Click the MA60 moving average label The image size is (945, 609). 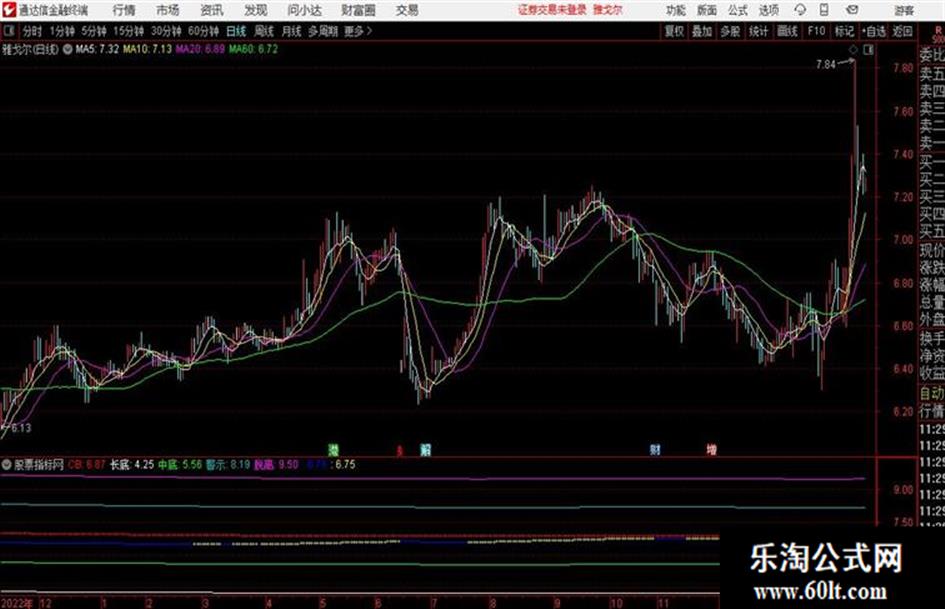click(x=253, y=49)
